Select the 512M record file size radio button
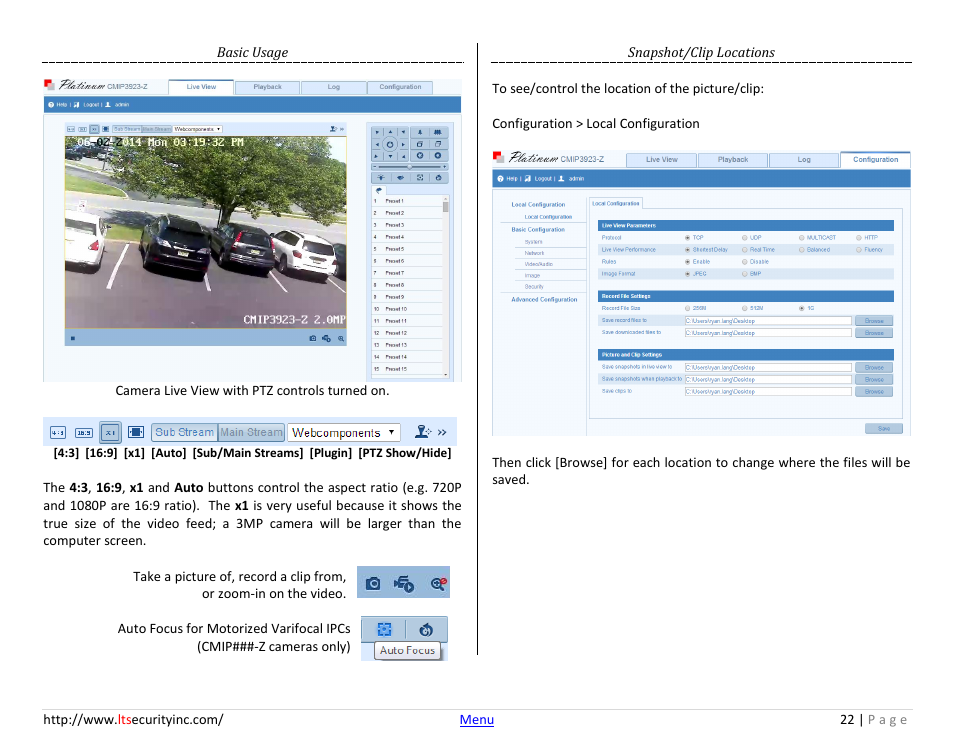 coord(745,308)
